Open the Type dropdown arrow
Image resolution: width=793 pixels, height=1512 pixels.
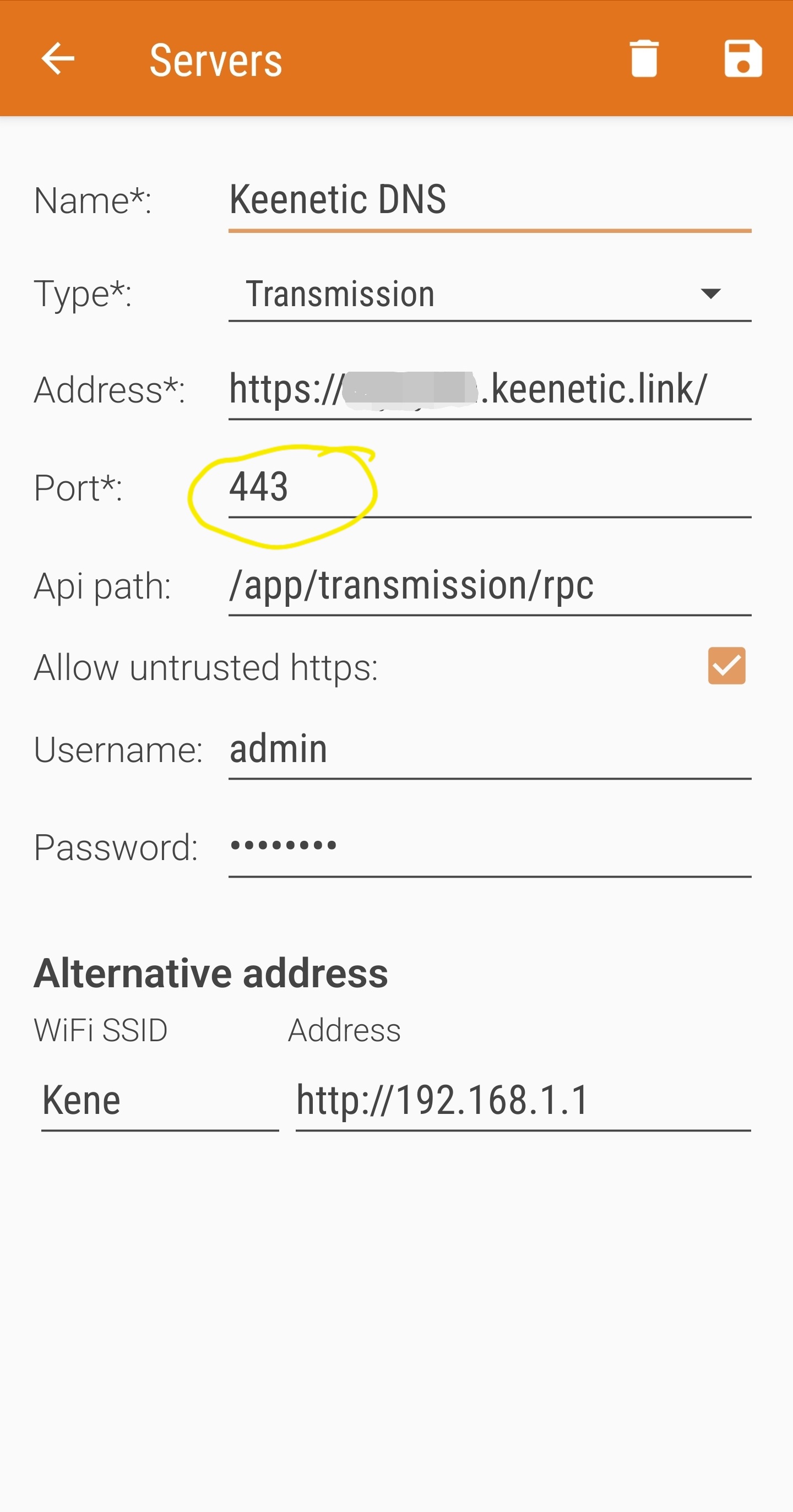pyautogui.click(x=711, y=293)
